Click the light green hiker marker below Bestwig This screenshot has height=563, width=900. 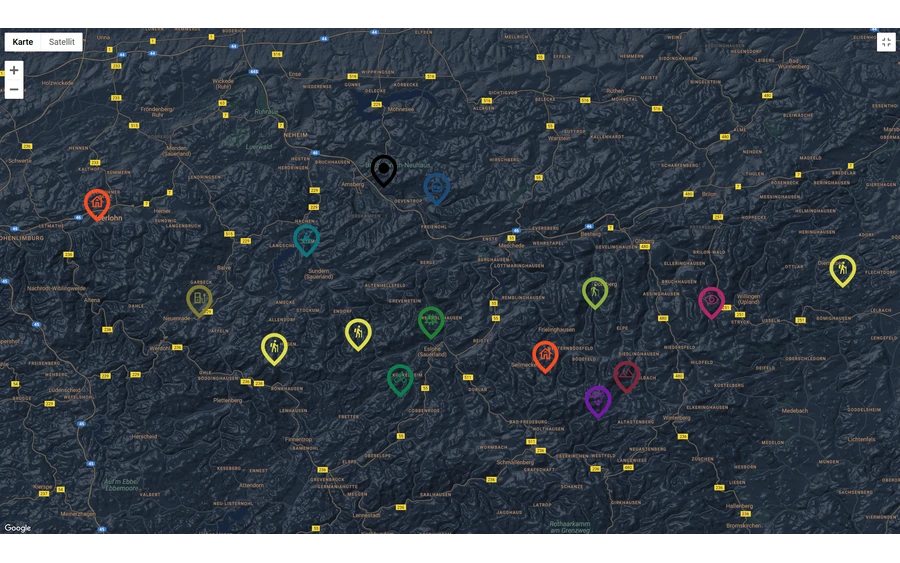[x=595, y=292]
